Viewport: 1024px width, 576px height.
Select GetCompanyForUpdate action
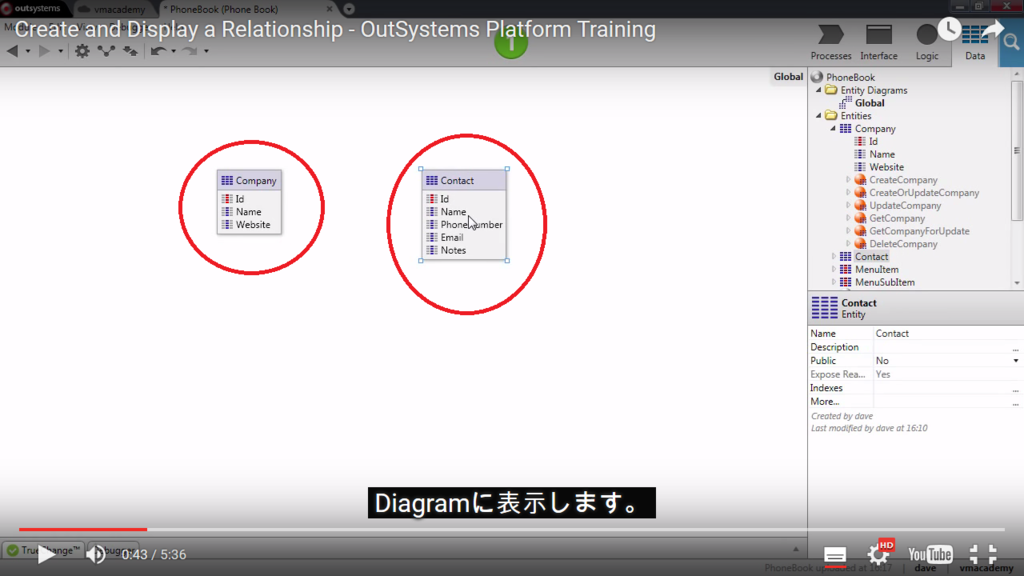tap(919, 231)
